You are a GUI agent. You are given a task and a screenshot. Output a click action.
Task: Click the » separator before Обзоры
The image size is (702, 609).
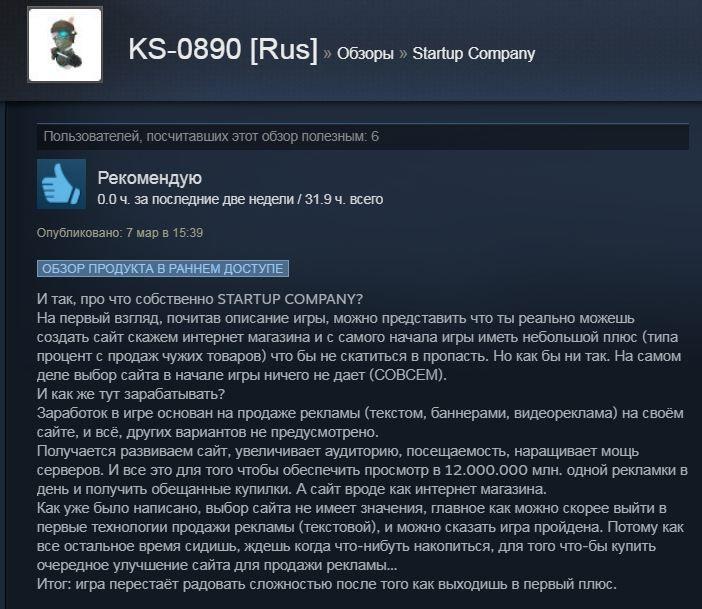click(x=327, y=54)
